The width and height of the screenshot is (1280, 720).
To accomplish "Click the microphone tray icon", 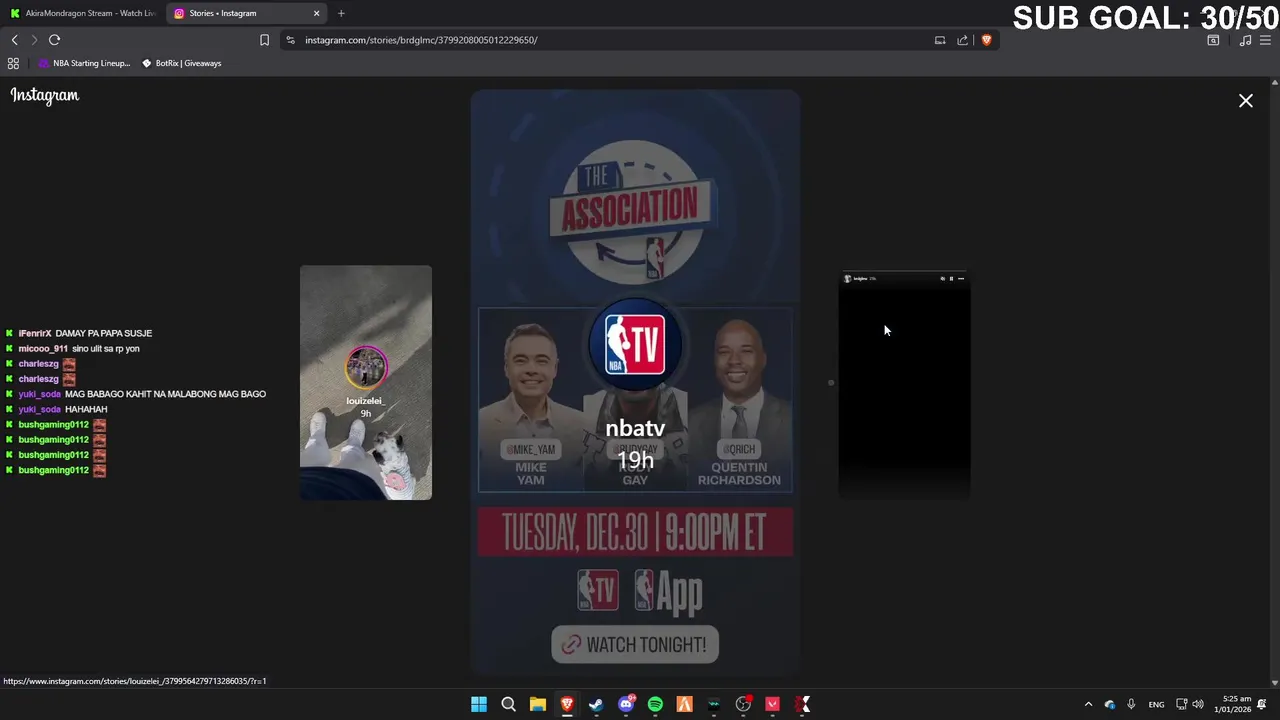I will click(1131, 704).
